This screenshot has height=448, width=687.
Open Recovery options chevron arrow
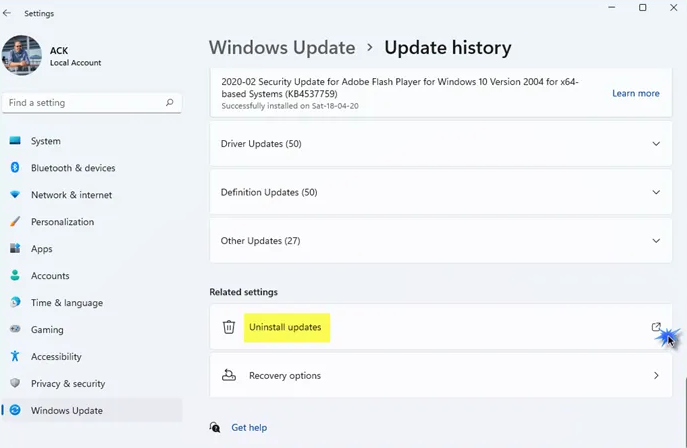pyautogui.click(x=656, y=376)
